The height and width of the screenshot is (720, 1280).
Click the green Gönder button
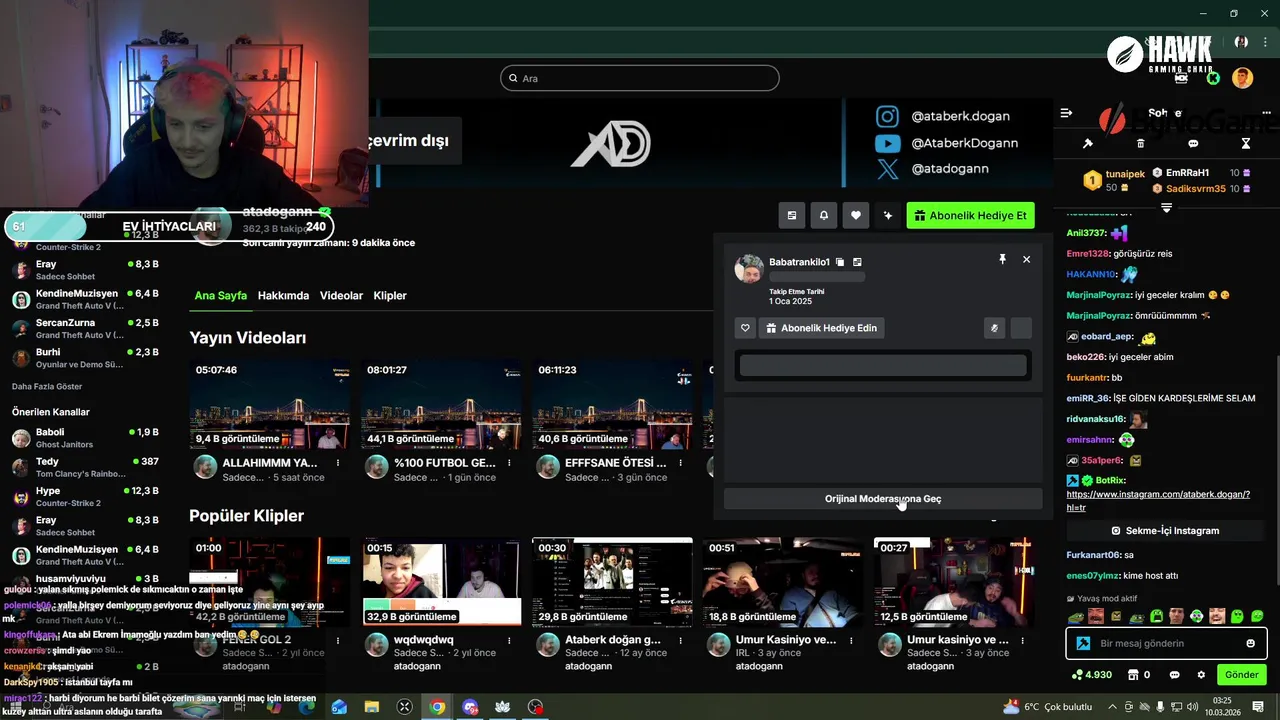1242,675
